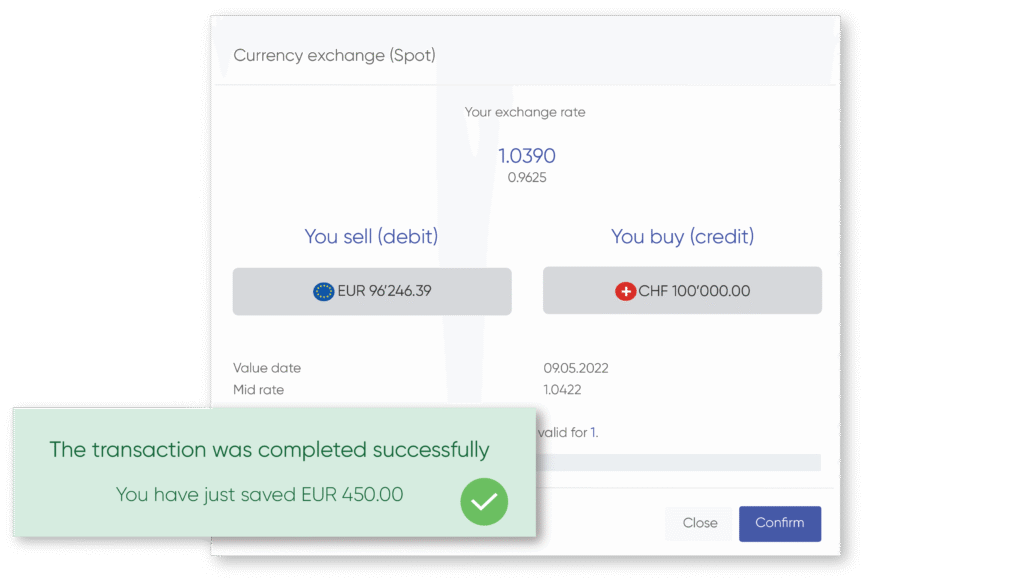Select the 'You sell (debit)' amount field

(371, 291)
